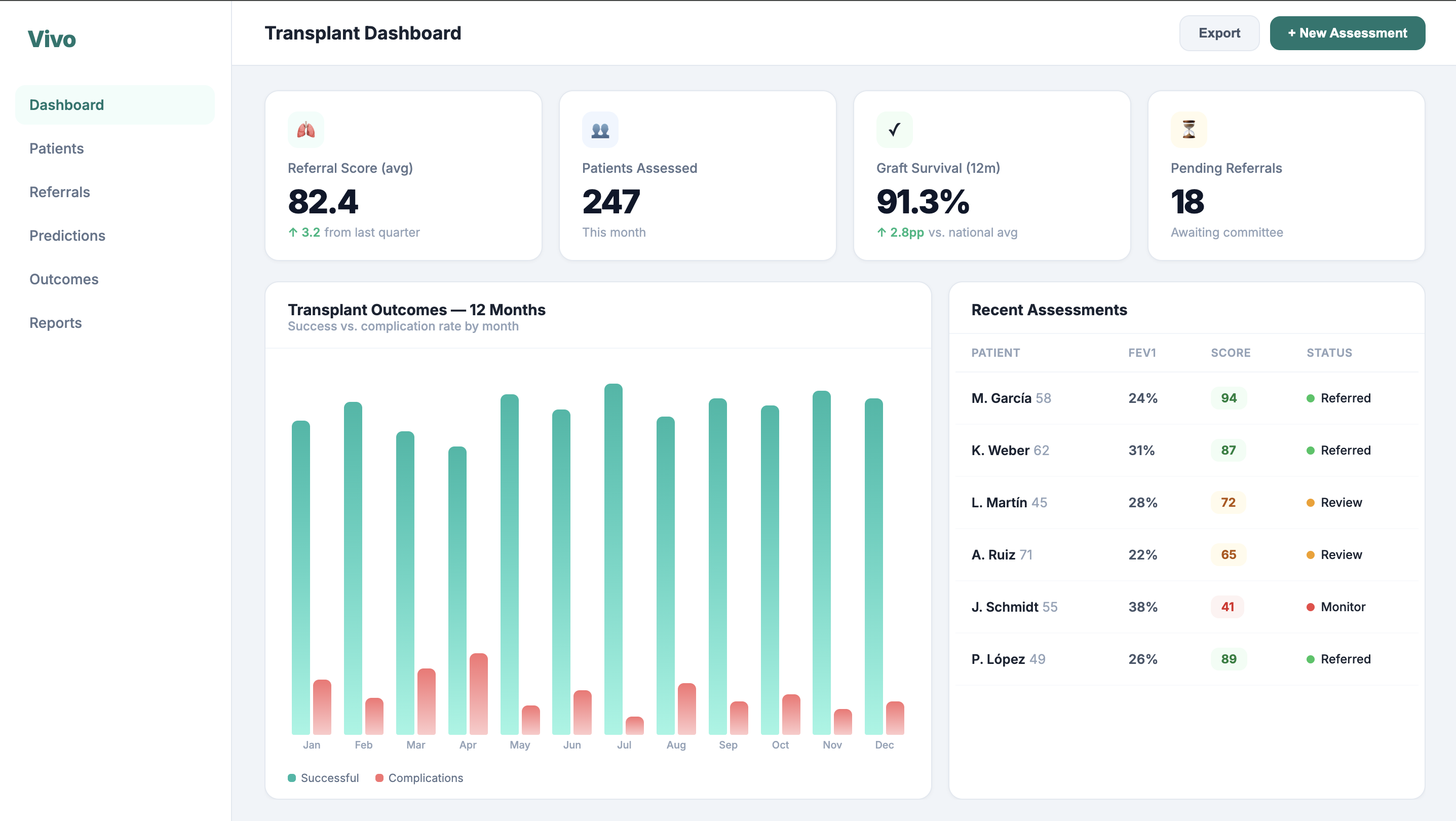The width and height of the screenshot is (1456, 821).
Task: Click the people icon on Patients Assessed card
Action: pyautogui.click(x=600, y=130)
